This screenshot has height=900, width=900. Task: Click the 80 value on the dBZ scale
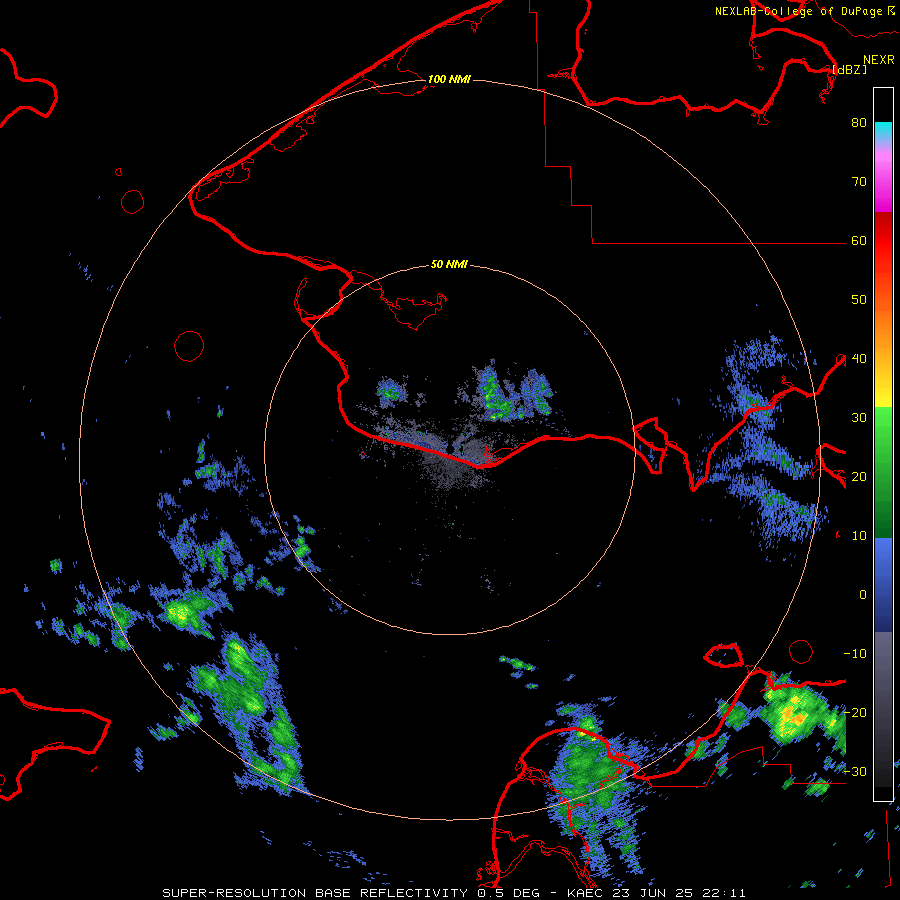pos(859,123)
